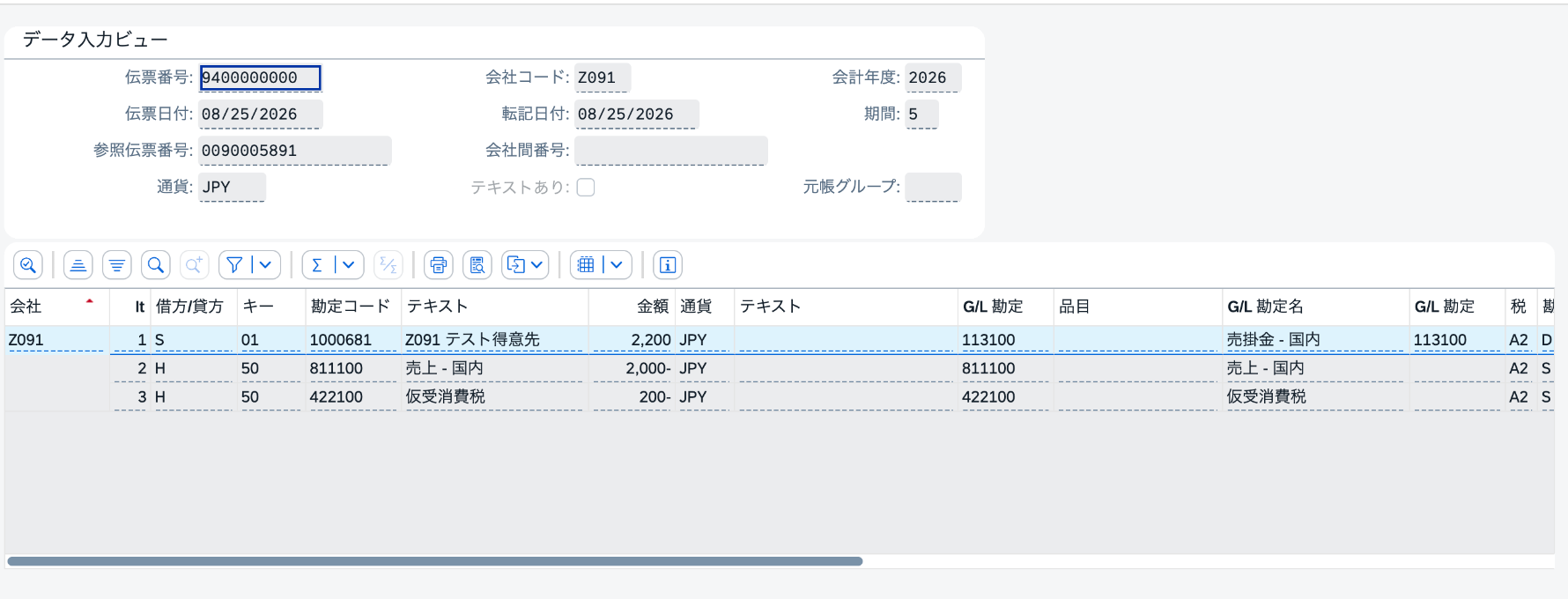The image size is (1568, 599).
Task: Click the amount 200- cell
Action: coord(632,397)
